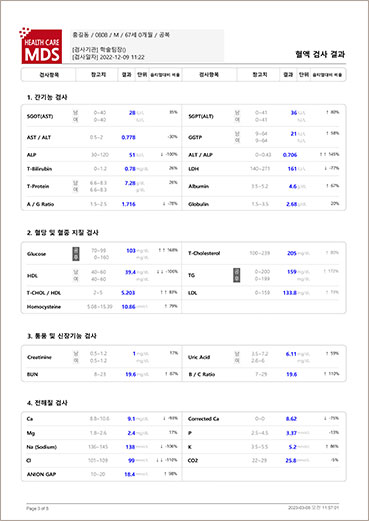The height and width of the screenshot is (522, 369).
Task: Click the double down-arrow in the Cl row
Action: click(160, 460)
